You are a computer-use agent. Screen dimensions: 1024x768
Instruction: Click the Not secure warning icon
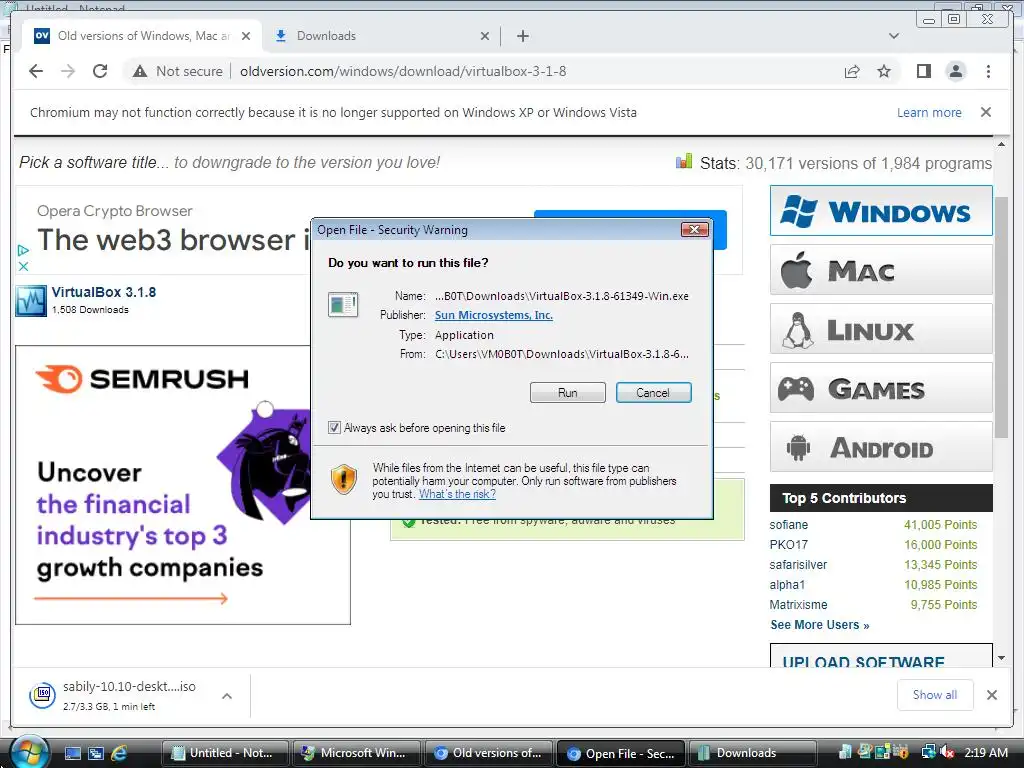(x=140, y=71)
